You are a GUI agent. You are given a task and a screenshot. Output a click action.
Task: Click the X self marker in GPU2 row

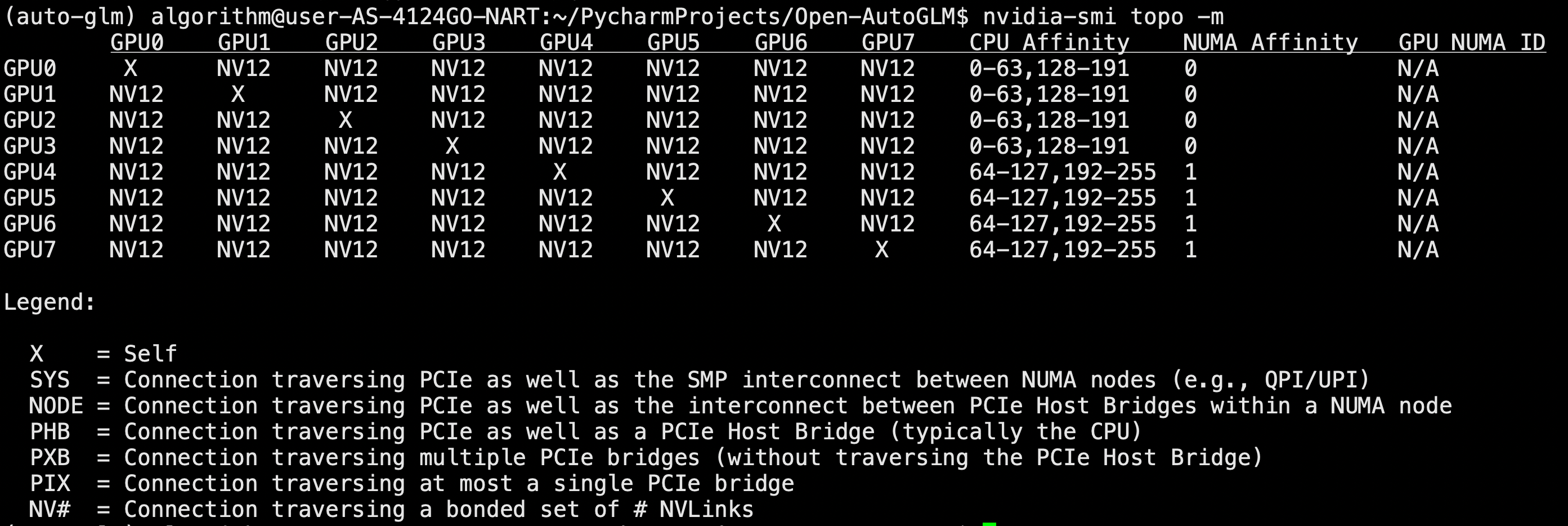point(345,120)
